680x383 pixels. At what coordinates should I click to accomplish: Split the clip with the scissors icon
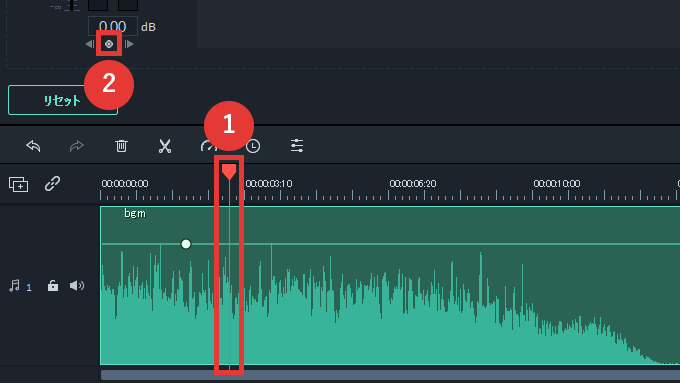click(165, 146)
